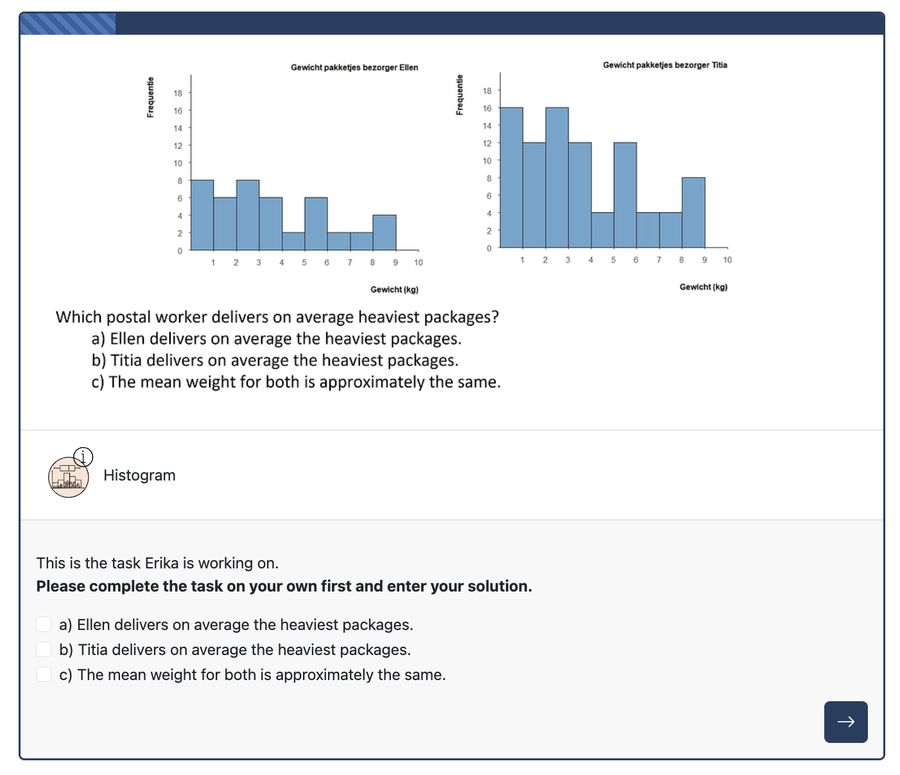Click the 'Frequentie' axis label of Titia's chart
The height and width of the screenshot is (775, 900).
click(x=459, y=95)
